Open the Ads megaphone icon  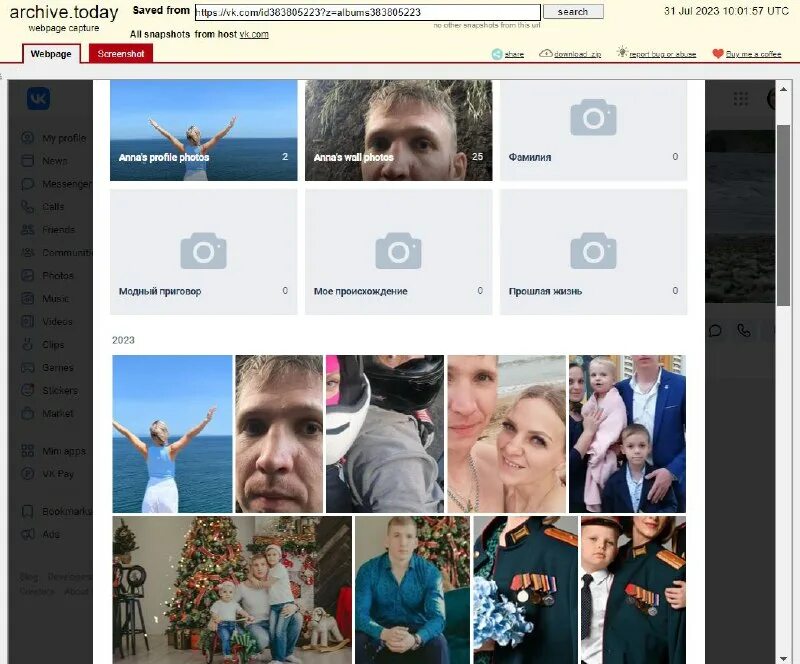click(28, 534)
